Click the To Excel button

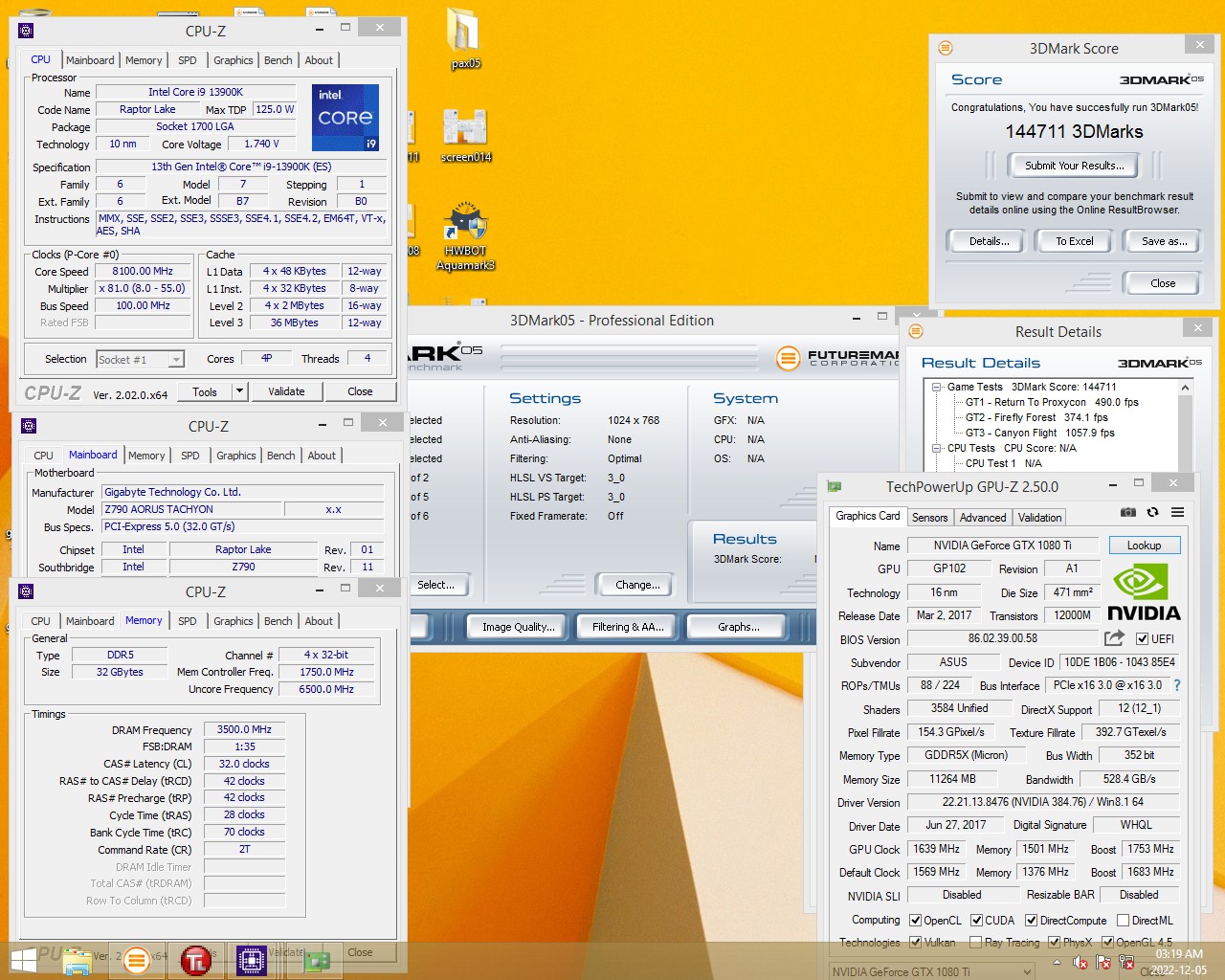[x=1074, y=241]
